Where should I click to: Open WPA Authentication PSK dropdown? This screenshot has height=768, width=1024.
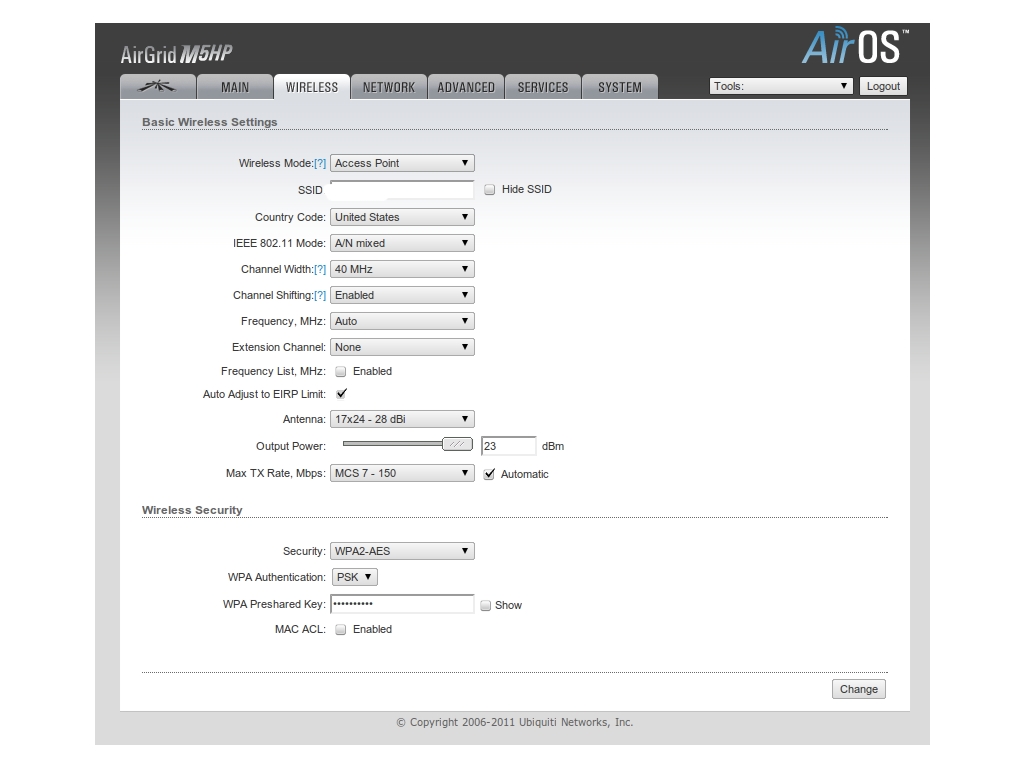(355, 577)
